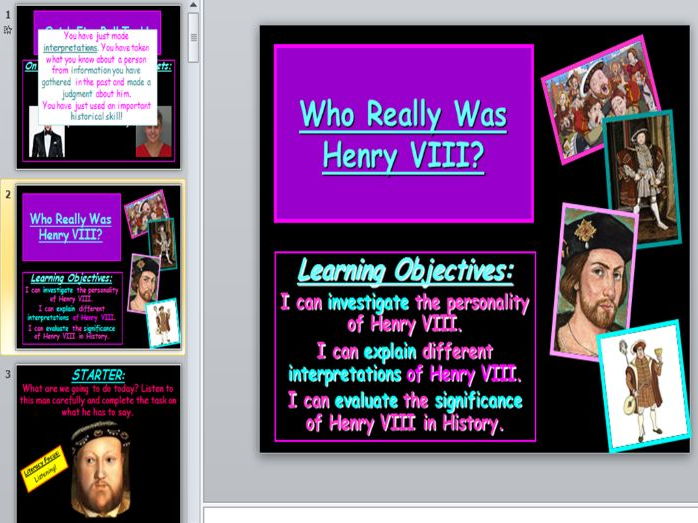
Task: Click 'I can evaluate the significance' objective
Action: [x=404, y=412]
